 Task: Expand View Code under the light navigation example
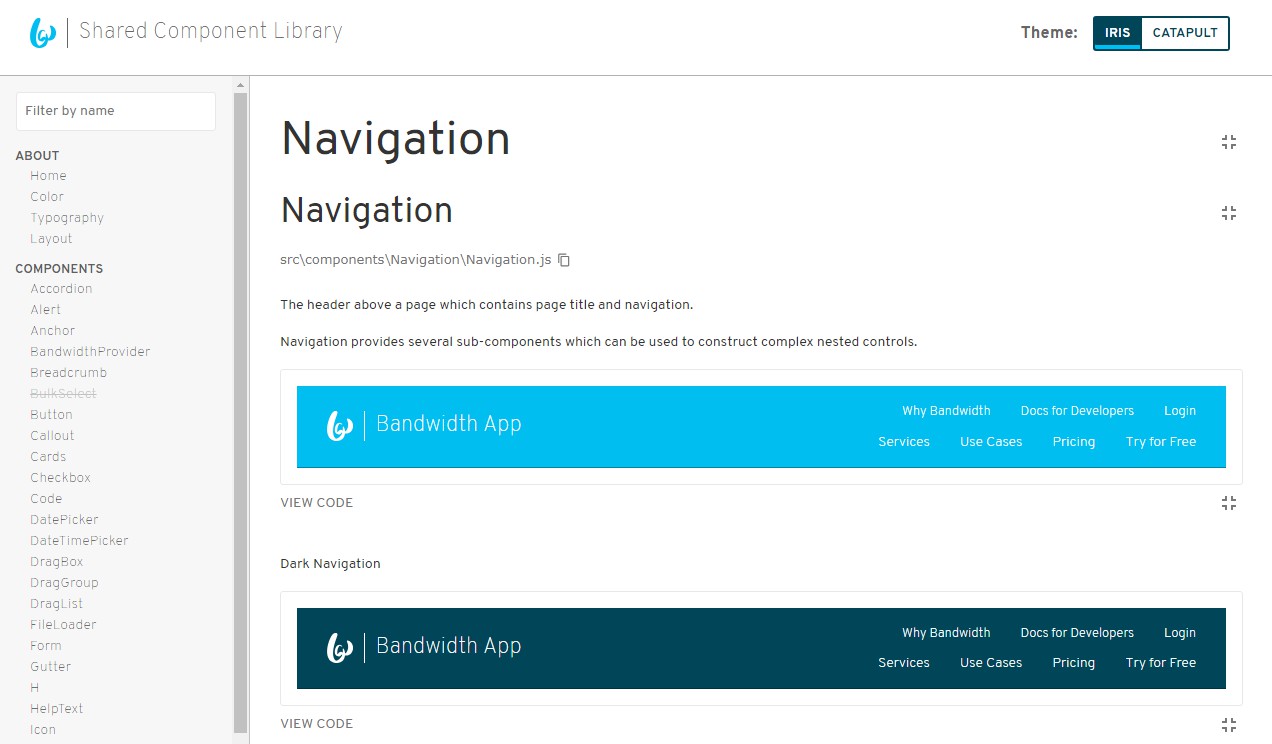(x=316, y=503)
